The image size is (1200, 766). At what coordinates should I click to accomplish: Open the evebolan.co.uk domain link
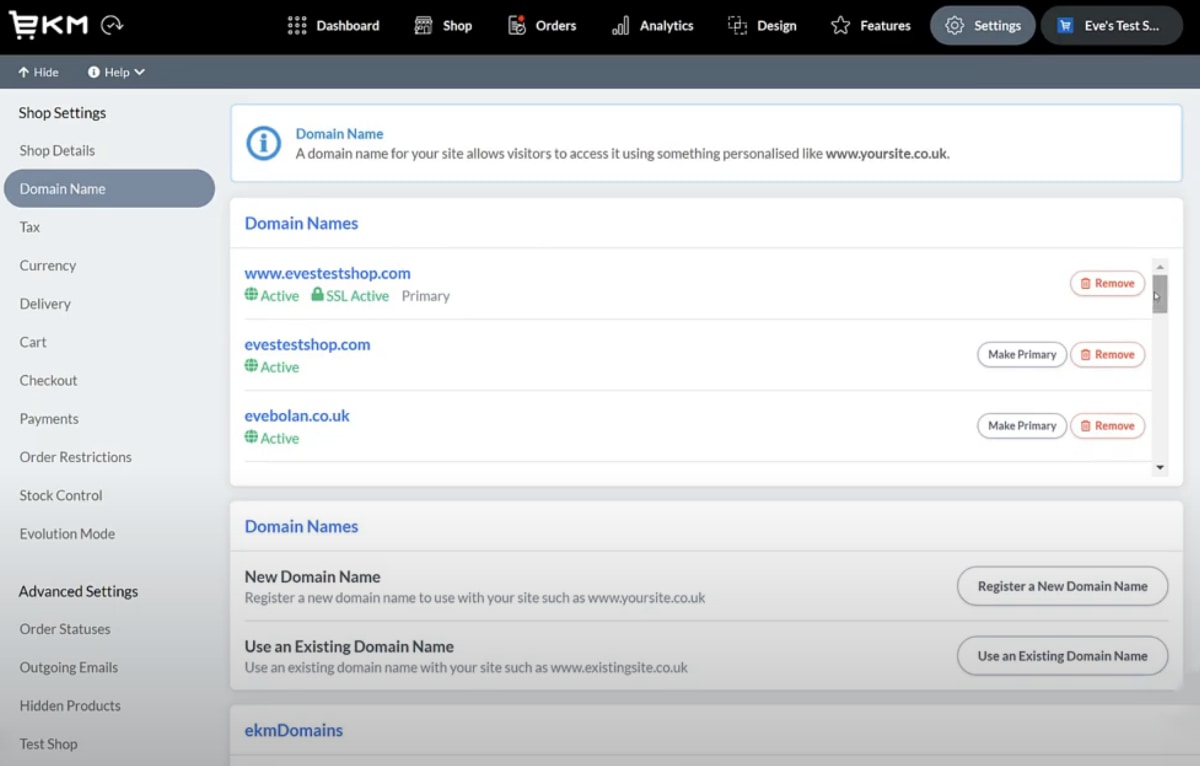(x=297, y=415)
